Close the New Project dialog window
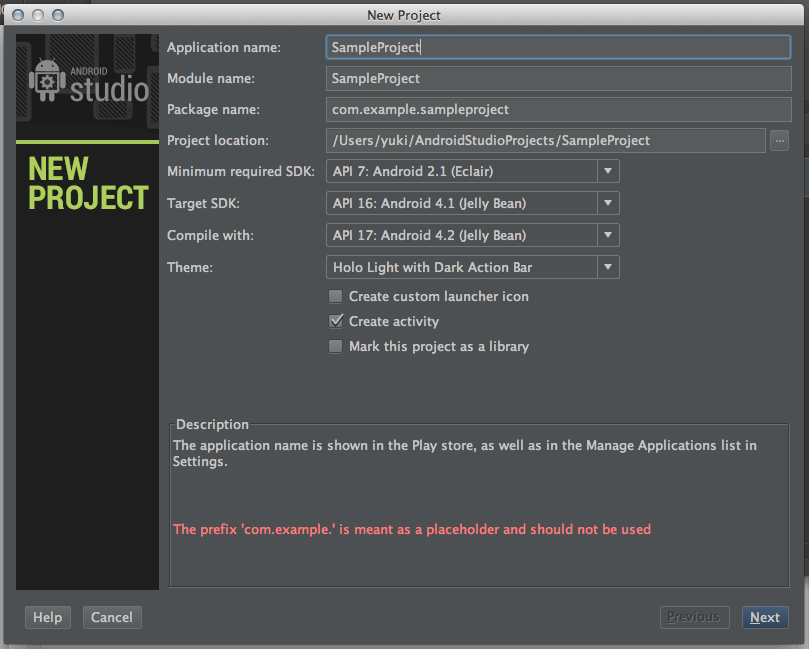Viewport: 809px width, 649px height. (18, 15)
